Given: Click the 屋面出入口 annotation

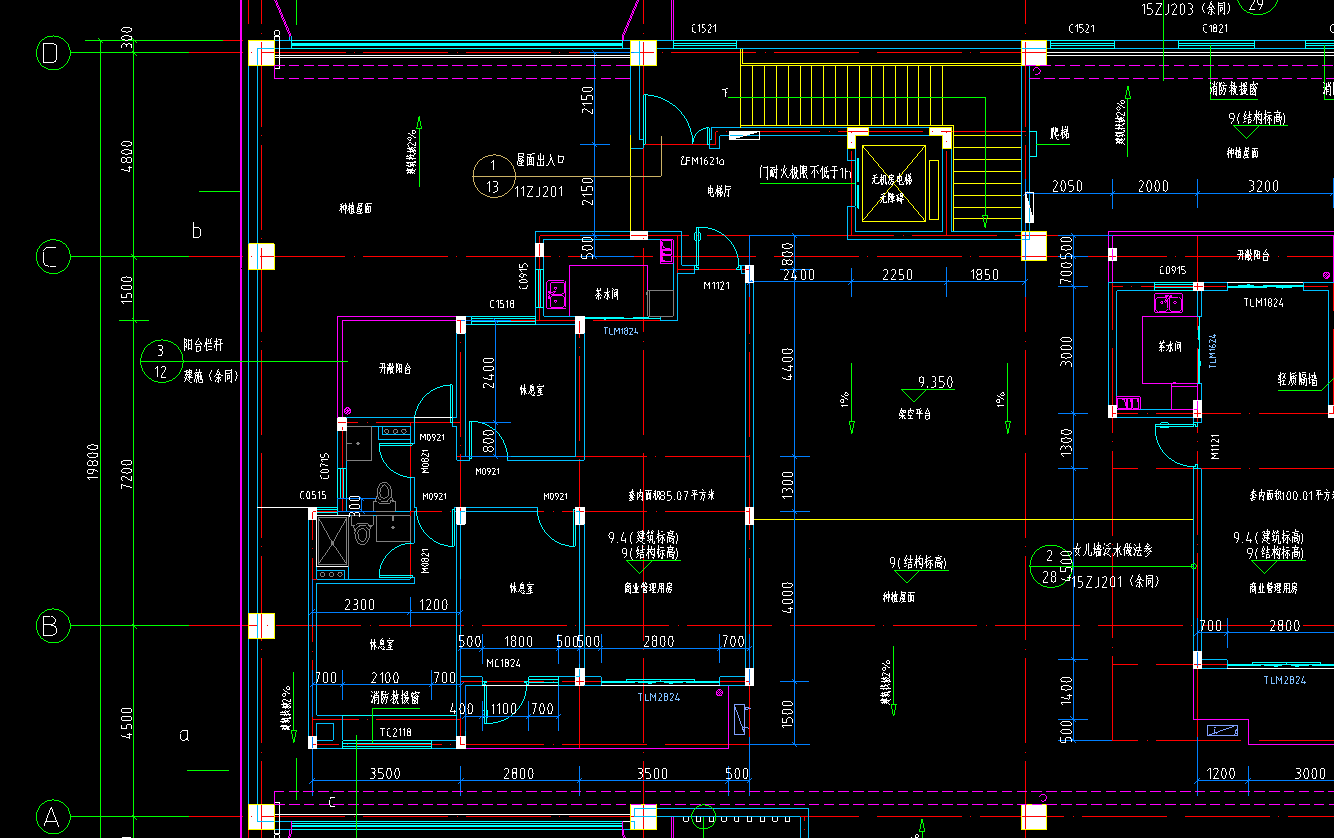Looking at the screenshot, I should pyautogui.click(x=541, y=160).
